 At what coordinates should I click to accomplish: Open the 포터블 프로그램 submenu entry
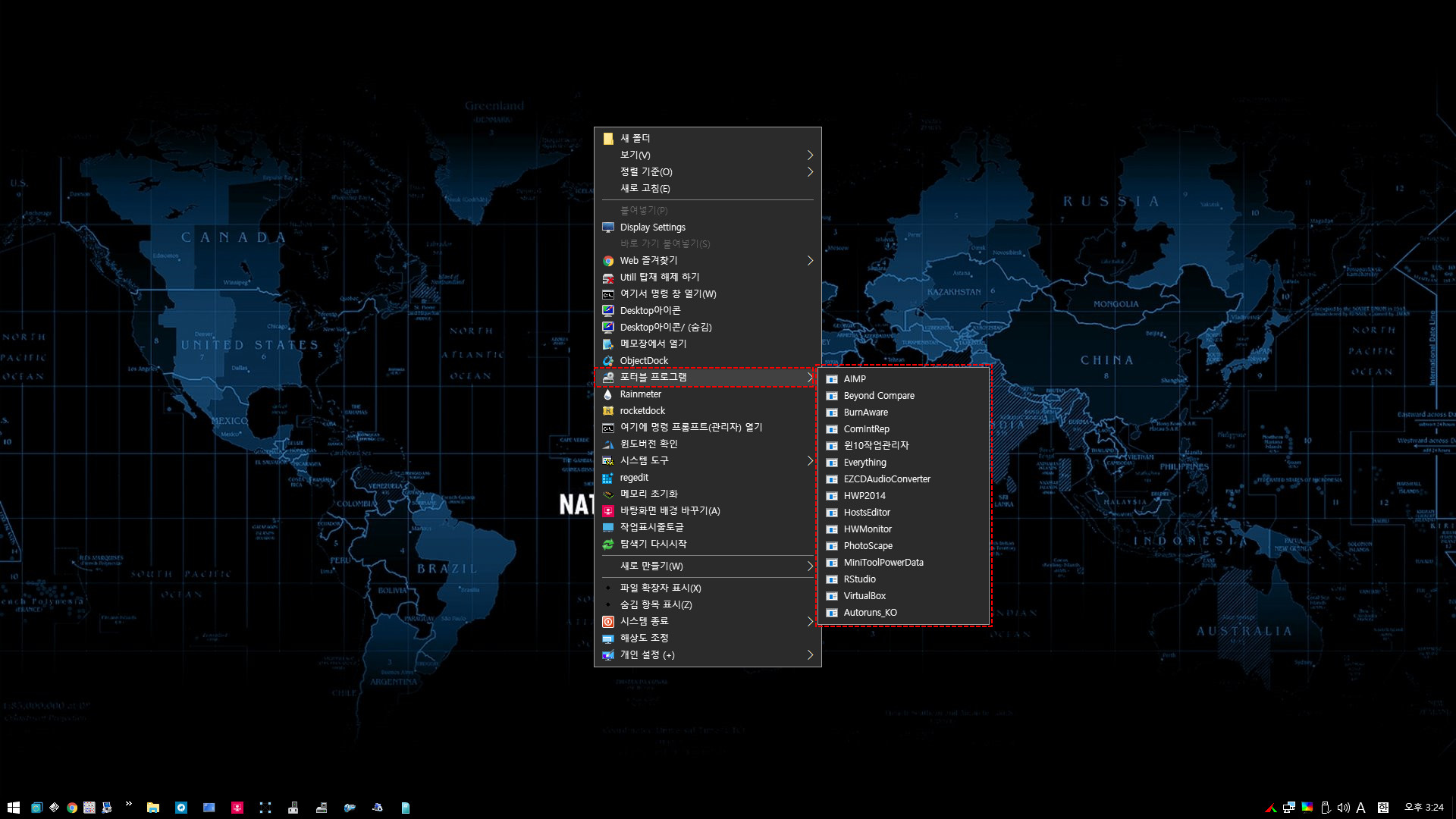point(708,377)
